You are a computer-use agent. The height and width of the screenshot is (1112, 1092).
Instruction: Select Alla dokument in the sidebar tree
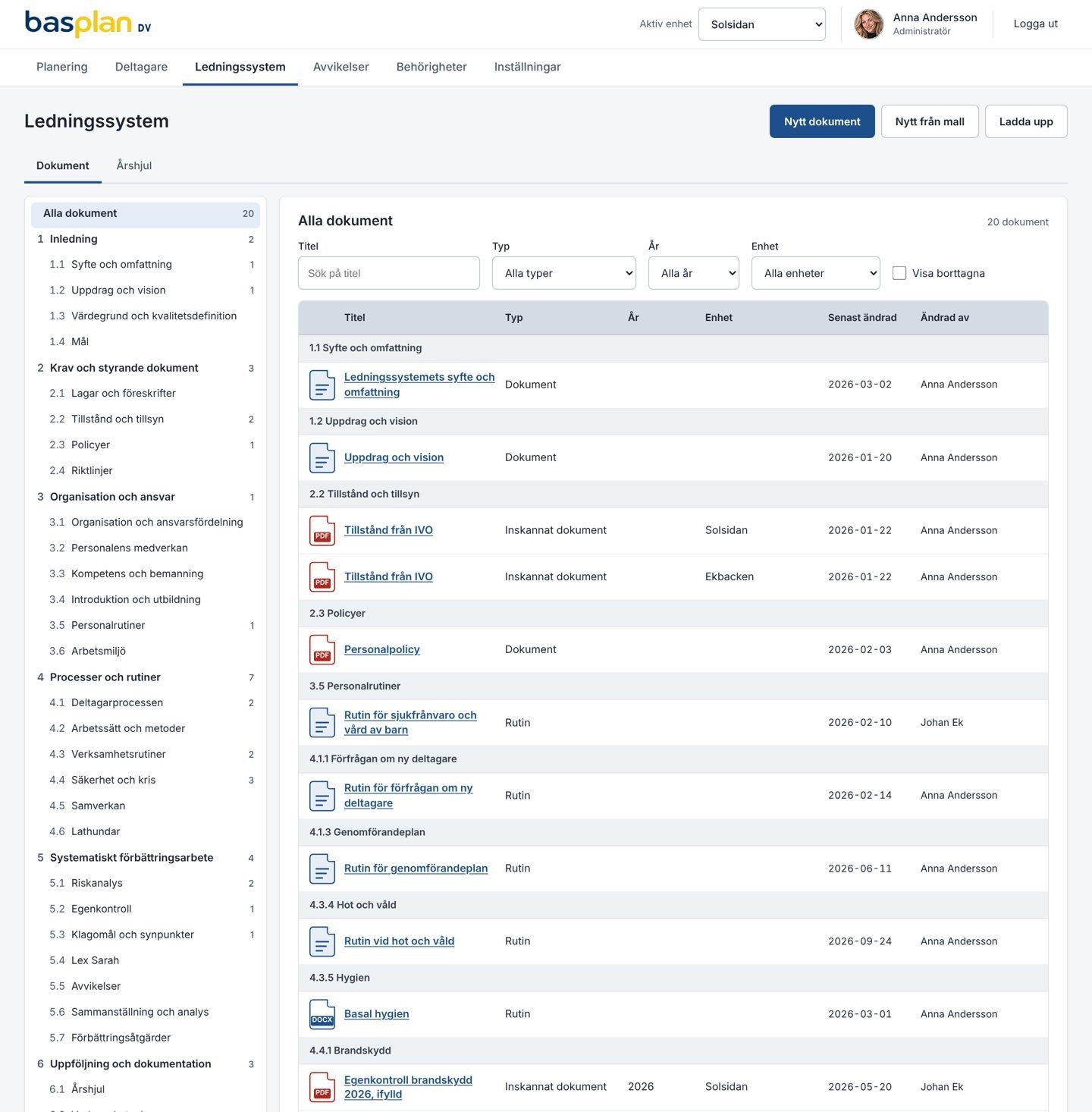[x=146, y=214]
